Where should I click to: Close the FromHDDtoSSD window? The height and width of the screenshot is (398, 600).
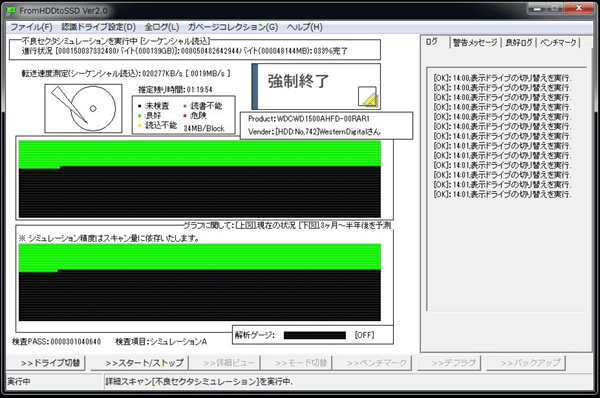click(x=579, y=8)
